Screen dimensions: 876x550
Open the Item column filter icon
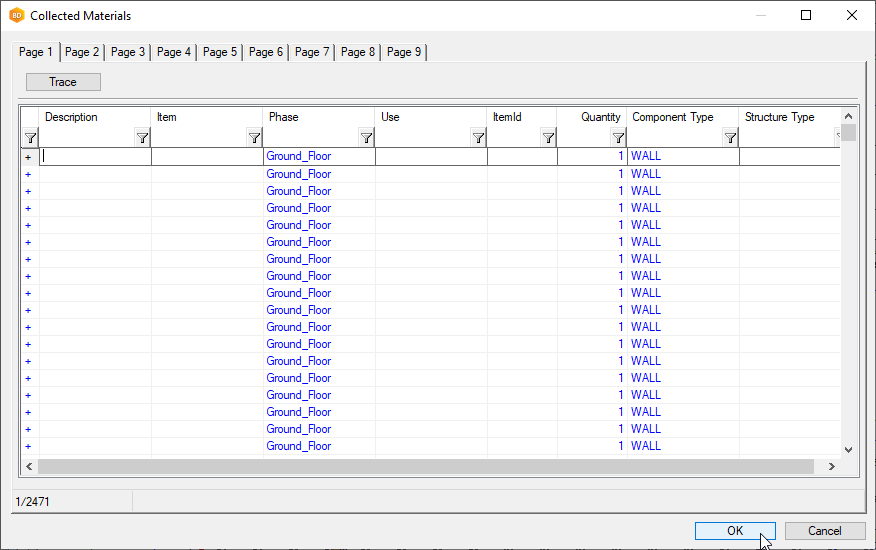coord(254,138)
